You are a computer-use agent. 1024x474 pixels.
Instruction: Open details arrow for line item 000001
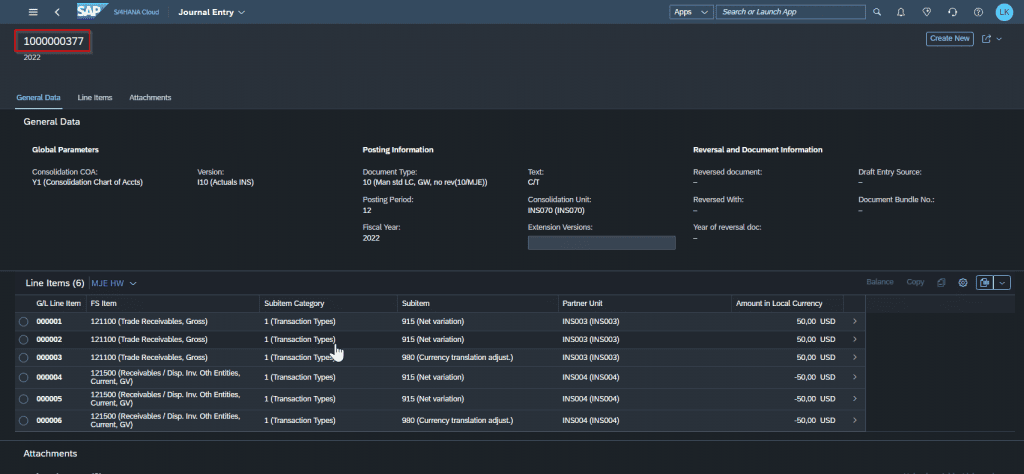[x=855, y=321]
